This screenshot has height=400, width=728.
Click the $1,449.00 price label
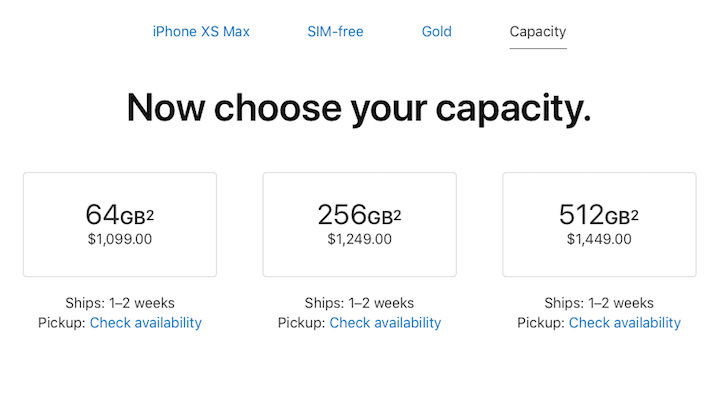click(x=599, y=239)
